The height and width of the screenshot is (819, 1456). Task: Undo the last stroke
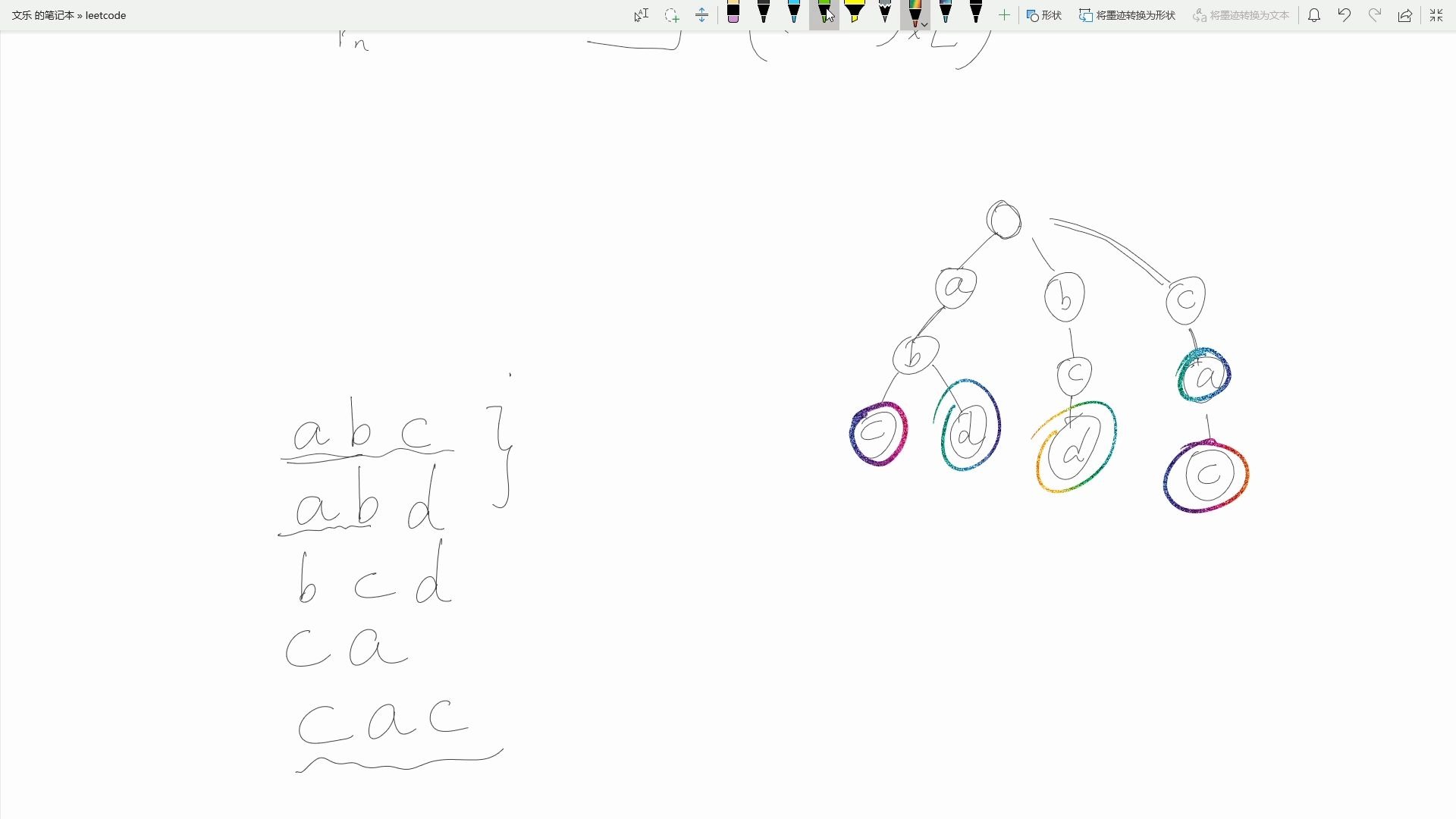(1345, 15)
